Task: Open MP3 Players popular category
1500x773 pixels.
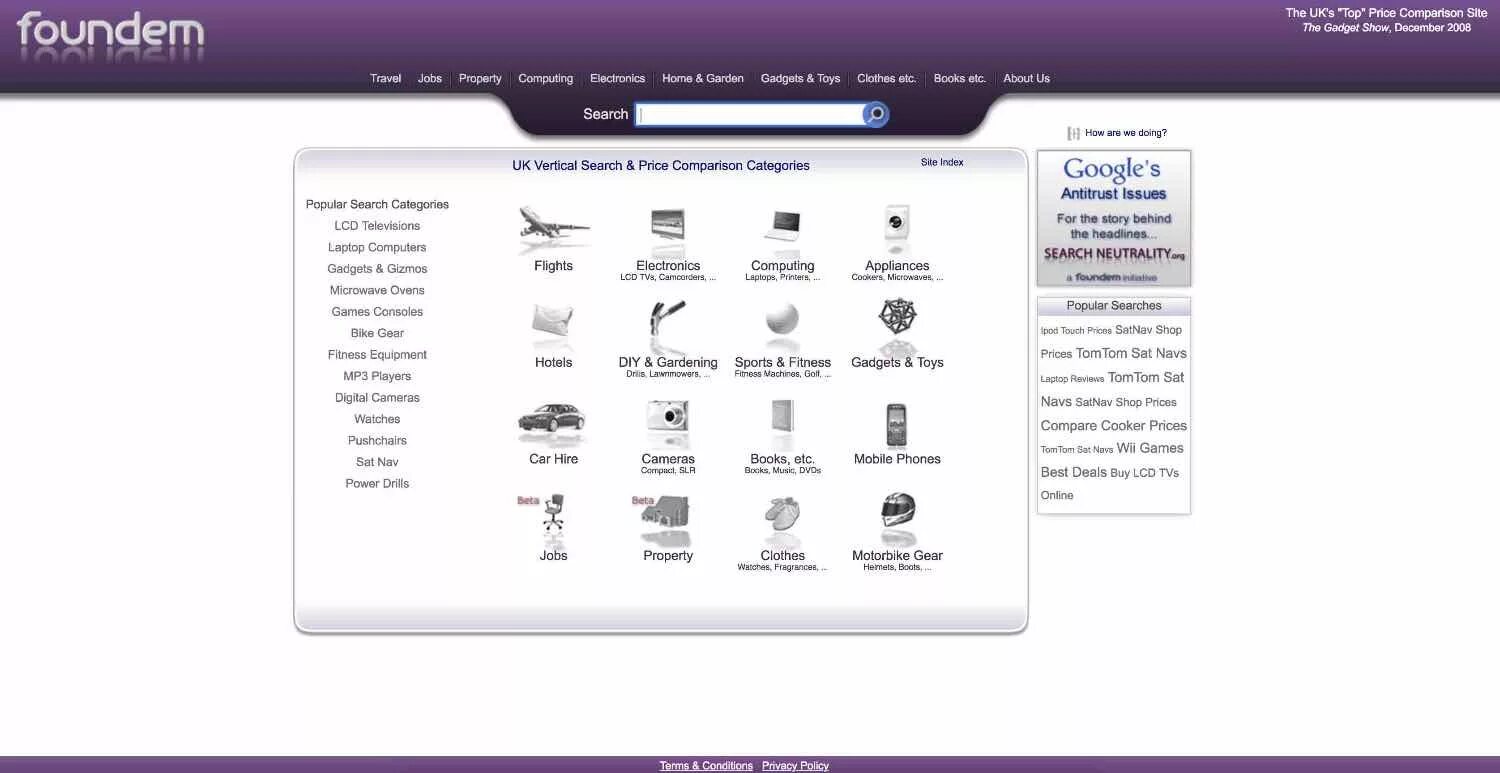Action: pos(377,377)
